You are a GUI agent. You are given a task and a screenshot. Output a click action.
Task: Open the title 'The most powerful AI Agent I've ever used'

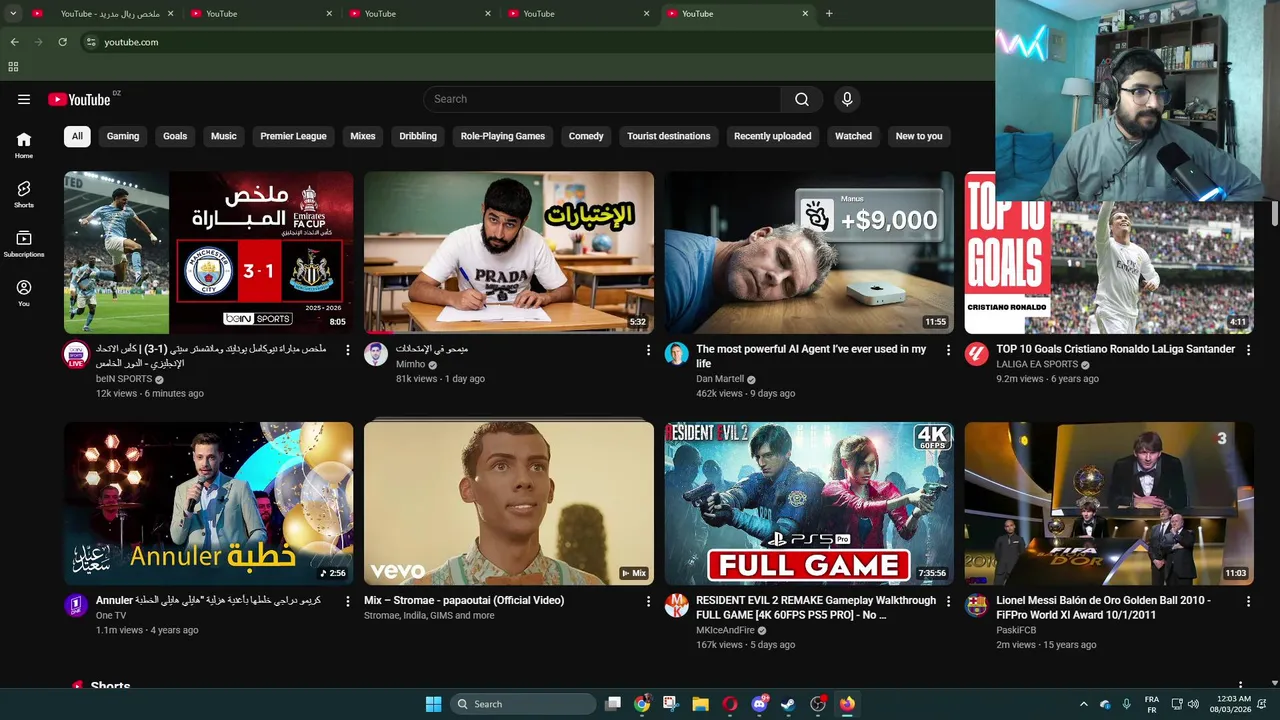tap(811, 356)
